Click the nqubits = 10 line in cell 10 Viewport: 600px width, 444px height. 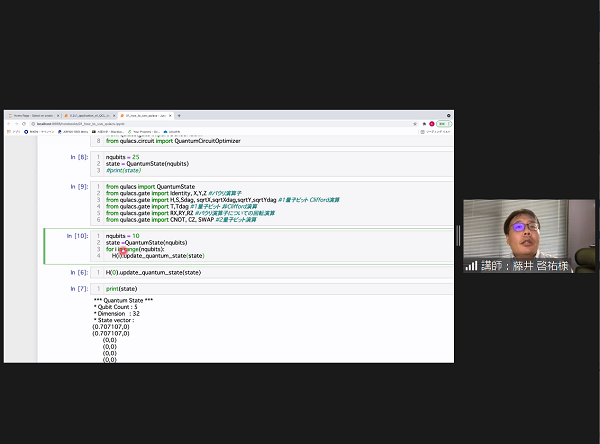(122, 236)
